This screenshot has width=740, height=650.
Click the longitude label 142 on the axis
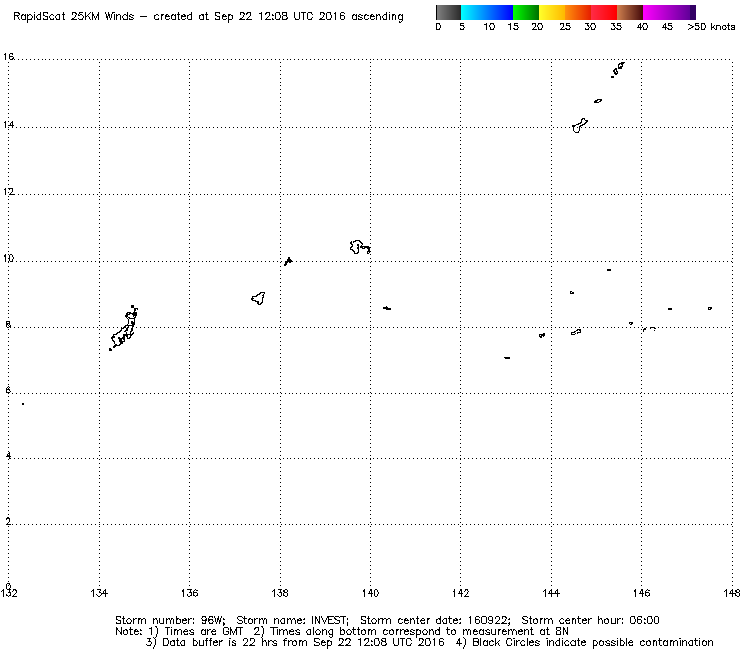461,593
